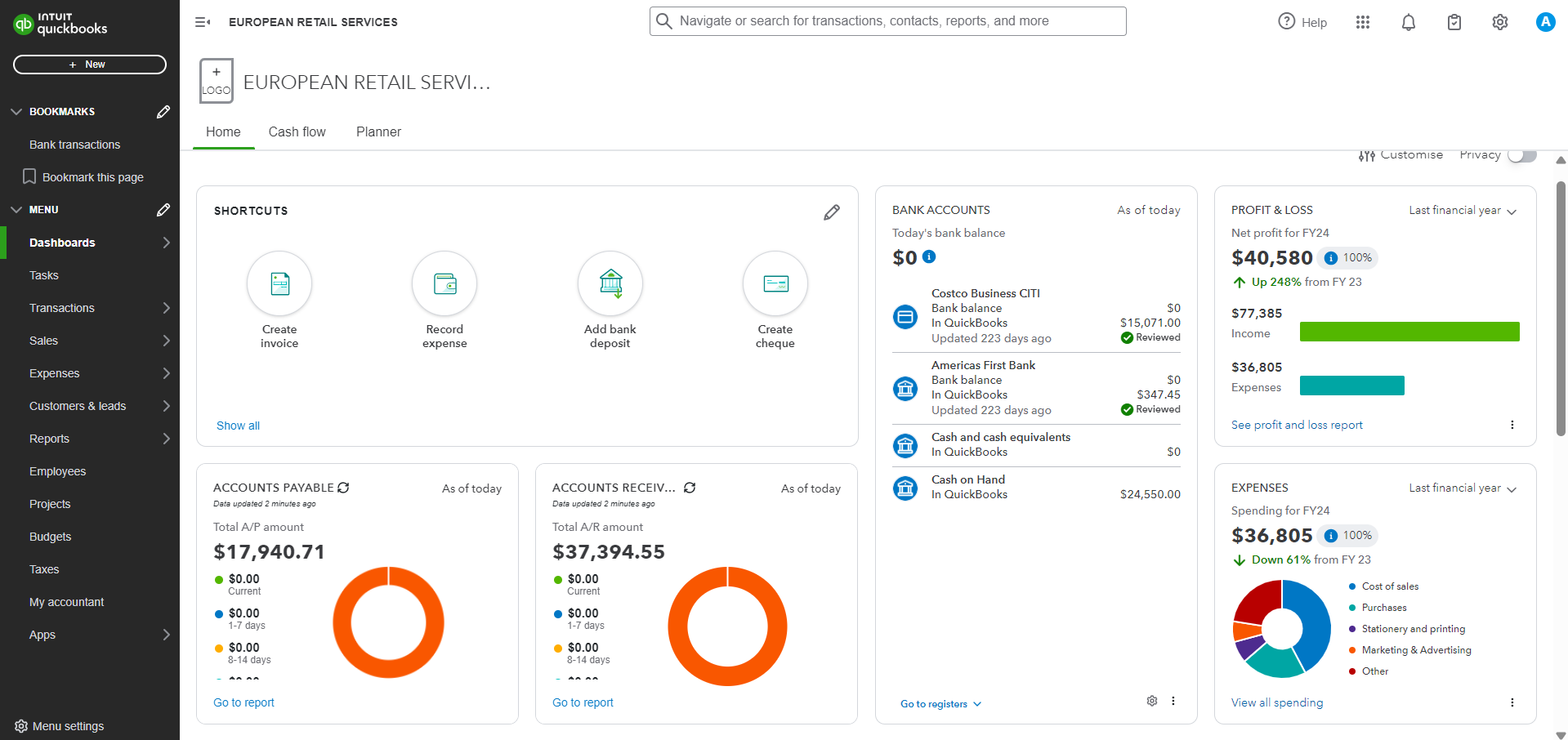Image resolution: width=1568 pixels, height=740 pixels.
Task: Click the Record expense shortcut icon
Action: 444,283
